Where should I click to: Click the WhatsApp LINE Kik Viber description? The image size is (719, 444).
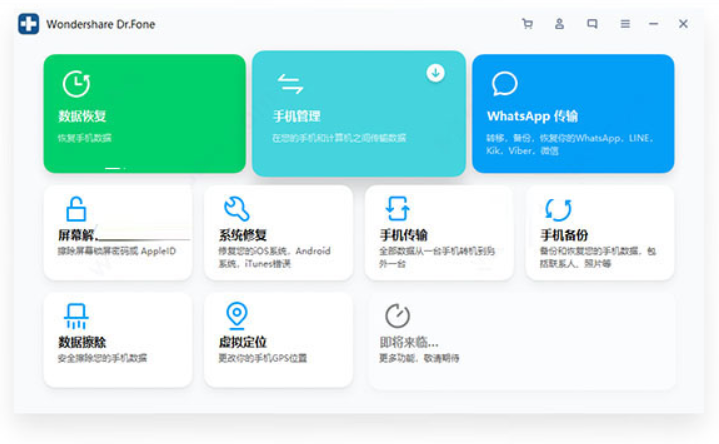click(x=570, y=144)
